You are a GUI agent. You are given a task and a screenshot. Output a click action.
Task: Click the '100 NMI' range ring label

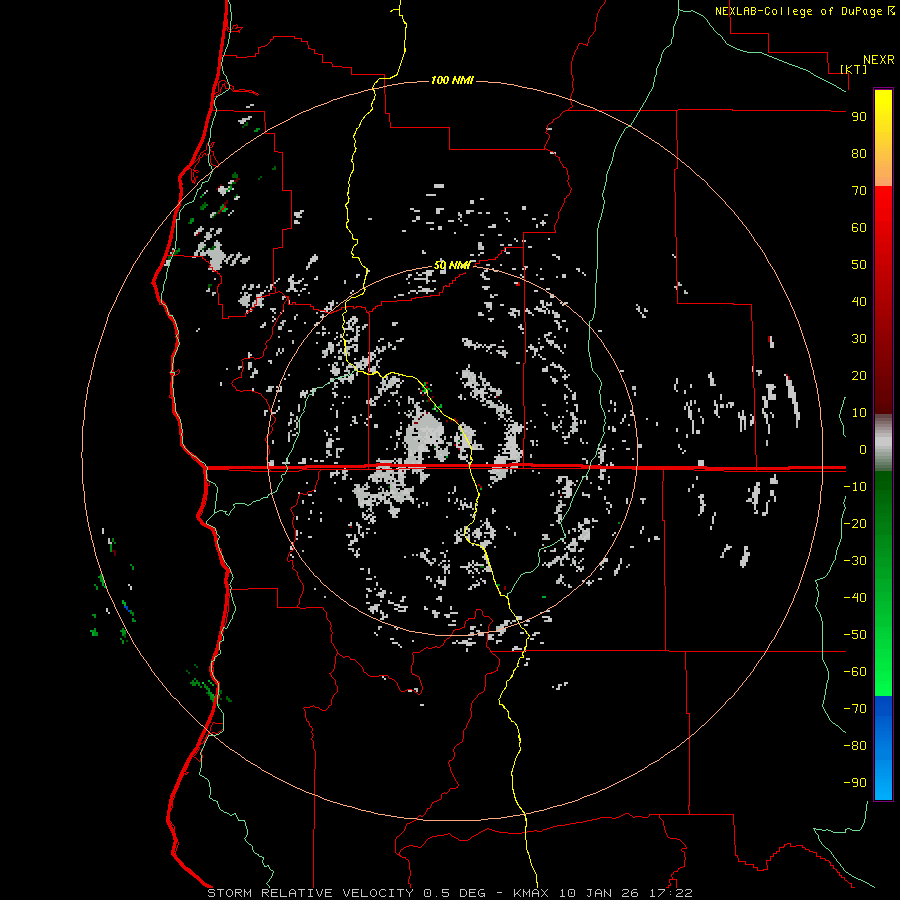click(x=452, y=80)
